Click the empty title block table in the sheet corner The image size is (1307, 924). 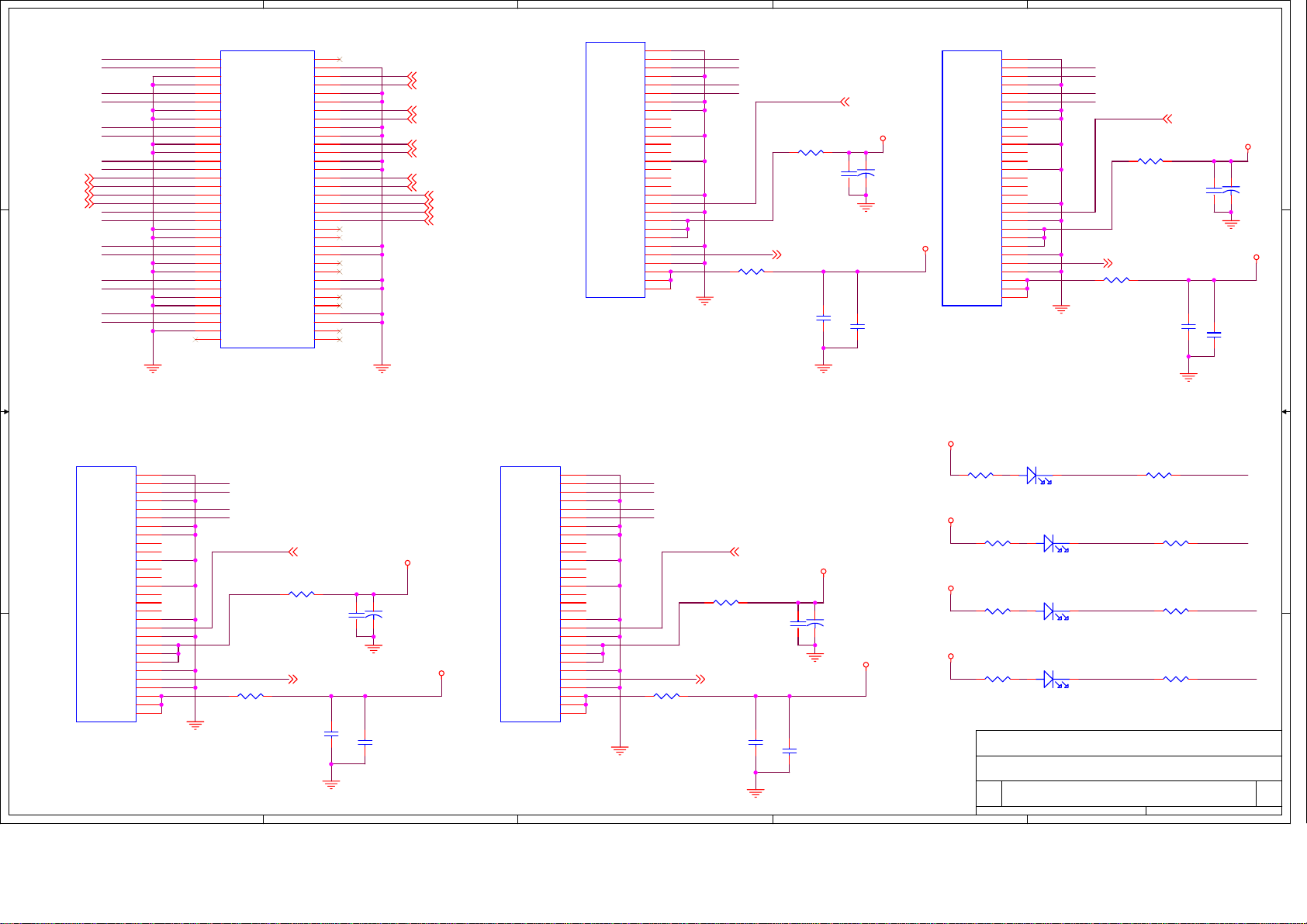pyautogui.click(x=1129, y=773)
